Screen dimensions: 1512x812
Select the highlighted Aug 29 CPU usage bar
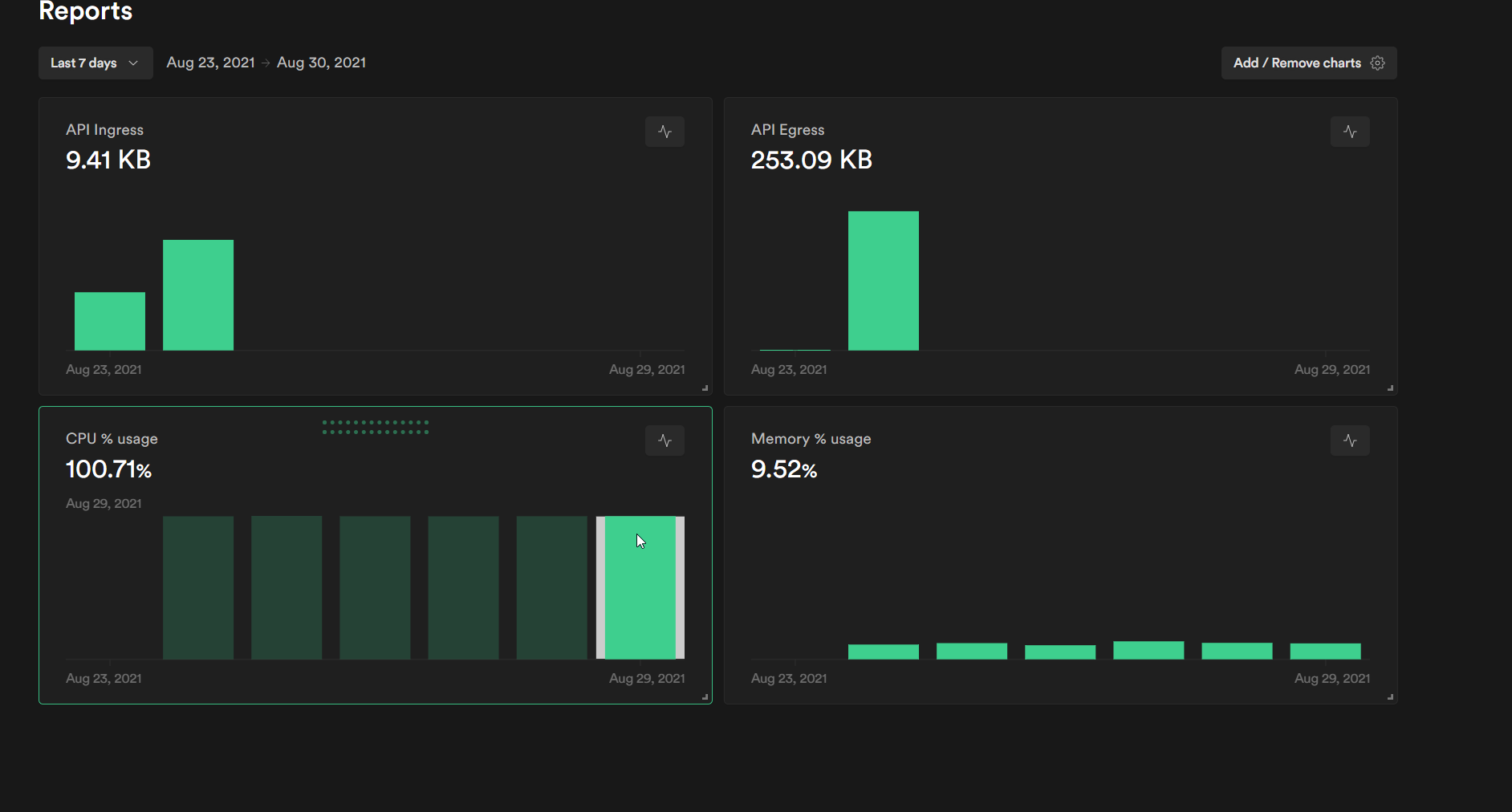pos(640,587)
